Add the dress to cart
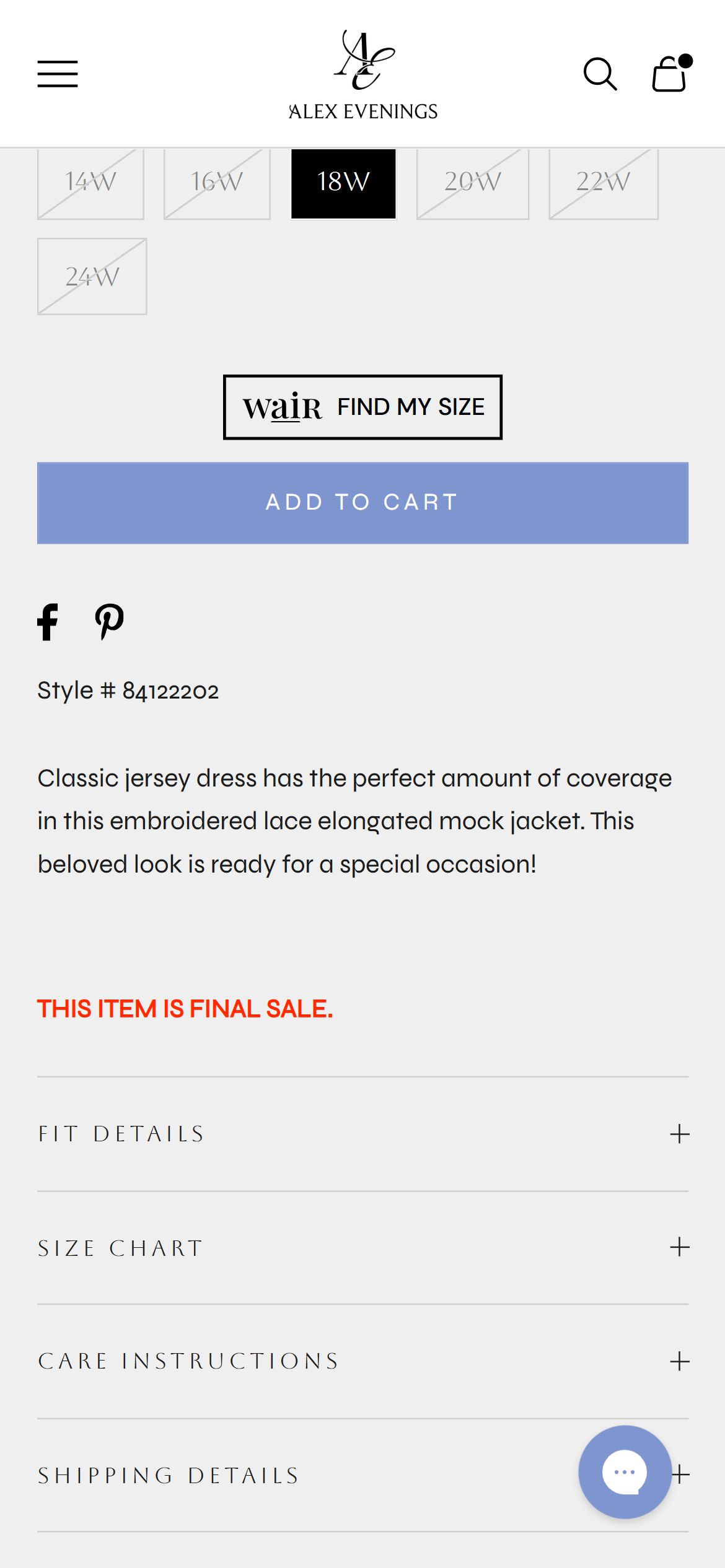Image resolution: width=725 pixels, height=1568 pixels. (363, 503)
